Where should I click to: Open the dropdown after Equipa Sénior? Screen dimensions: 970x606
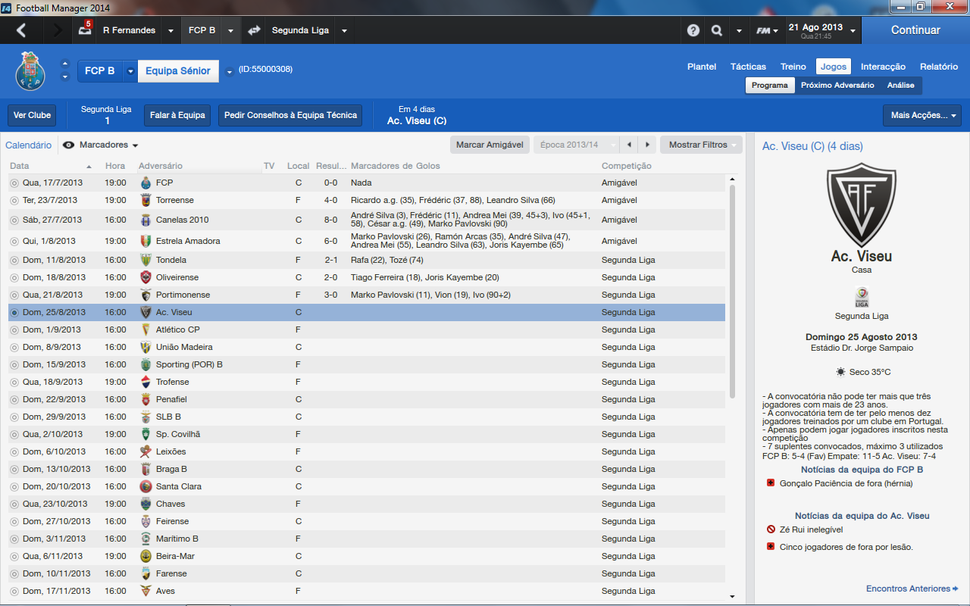click(x=229, y=71)
